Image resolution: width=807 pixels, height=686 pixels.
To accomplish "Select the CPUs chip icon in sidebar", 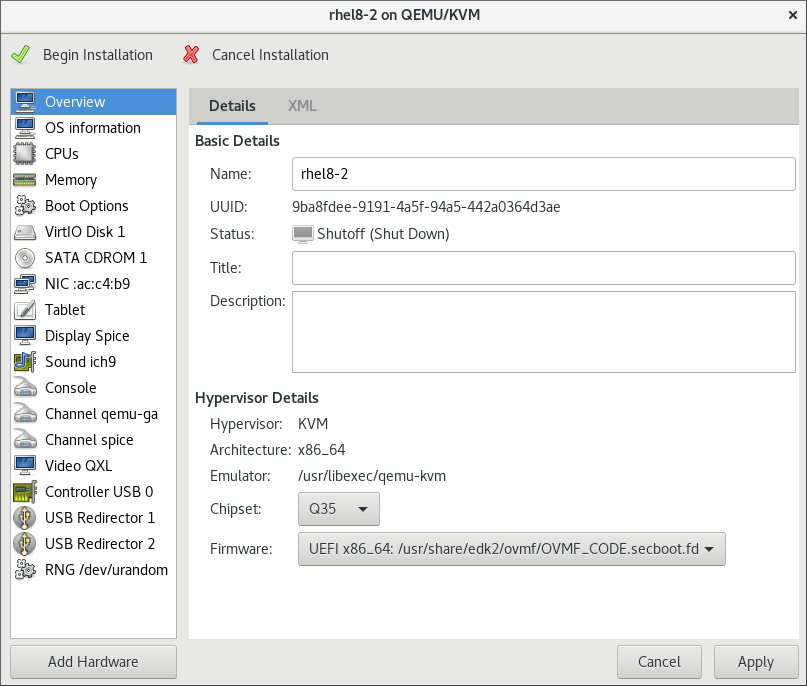I will 25,154.
